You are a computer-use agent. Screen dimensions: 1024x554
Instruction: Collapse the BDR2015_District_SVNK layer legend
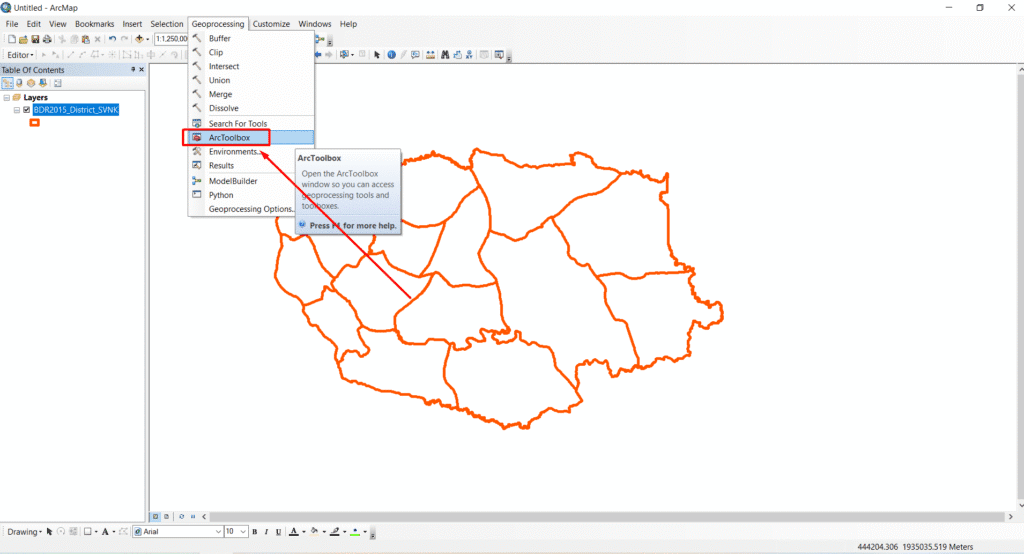pyautogui.click(x=17, y=110)
